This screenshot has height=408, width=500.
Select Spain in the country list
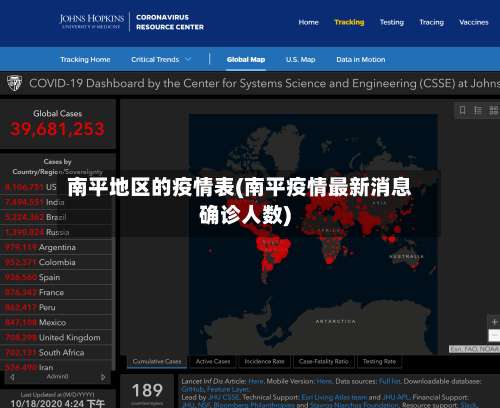56,277
